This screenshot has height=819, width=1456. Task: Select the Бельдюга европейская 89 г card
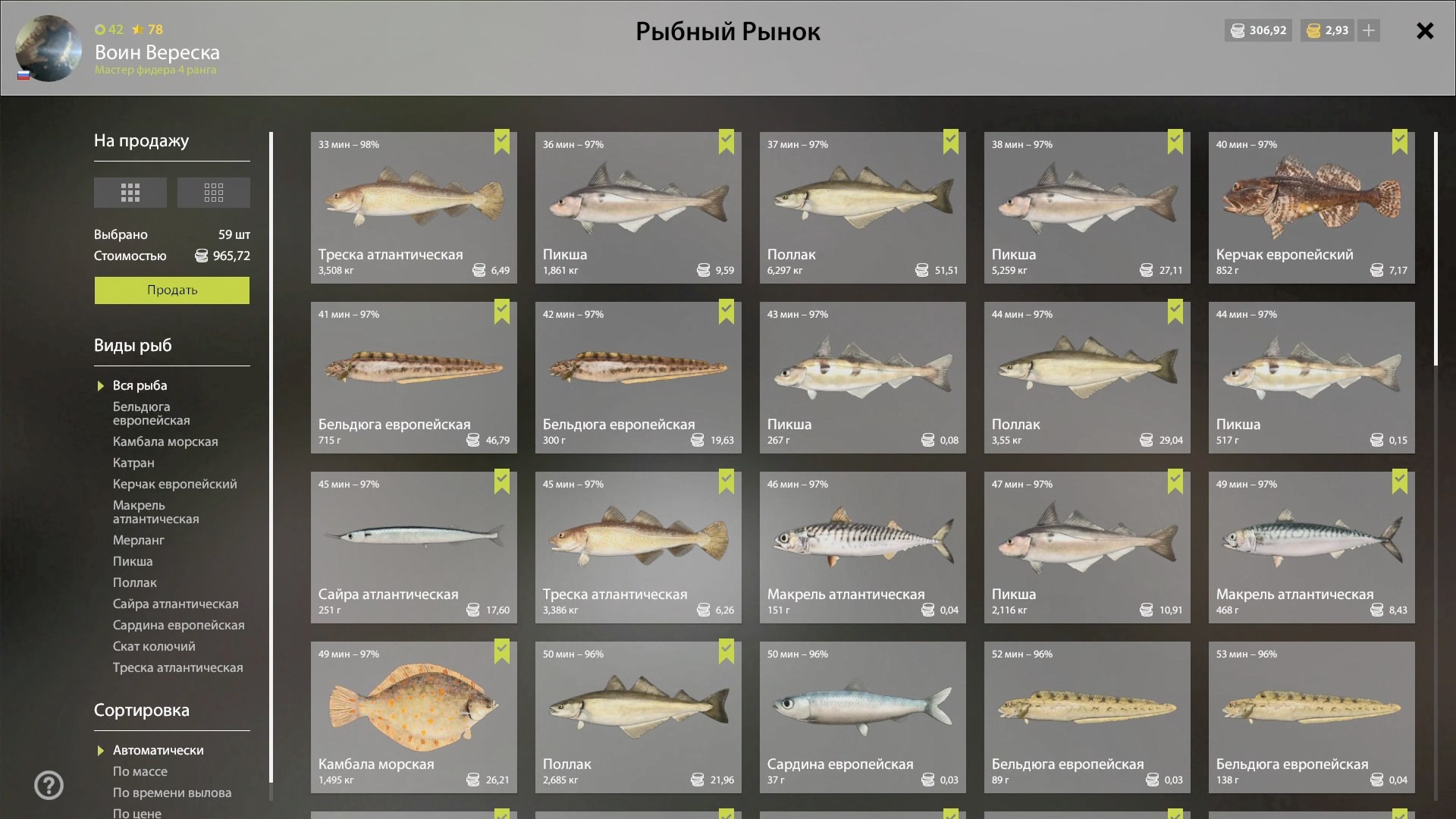pos(1087,717)
